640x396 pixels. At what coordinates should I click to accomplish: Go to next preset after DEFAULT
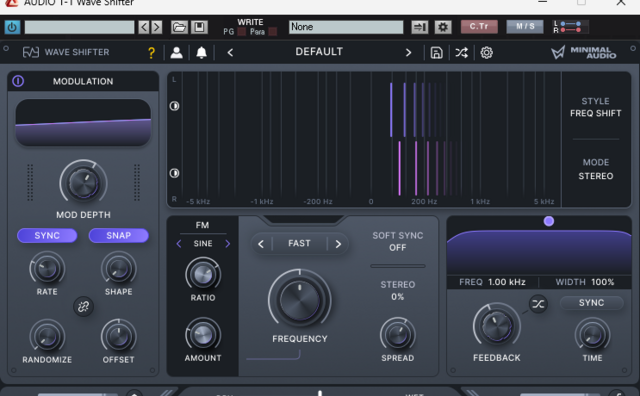pyautogui.click(x=408, y=53)
